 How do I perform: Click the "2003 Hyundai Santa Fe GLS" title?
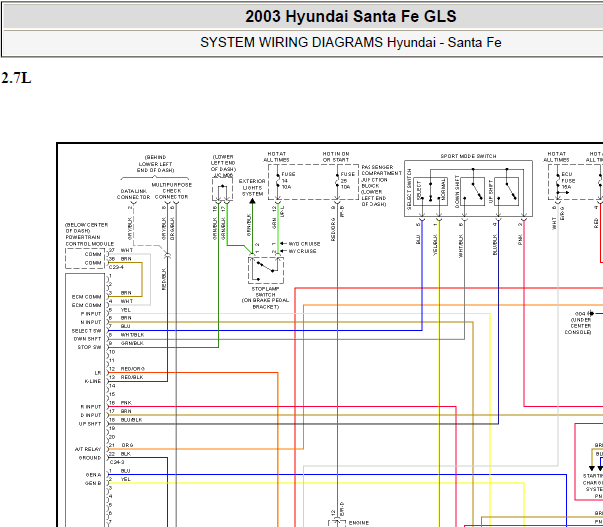point(351,17)
